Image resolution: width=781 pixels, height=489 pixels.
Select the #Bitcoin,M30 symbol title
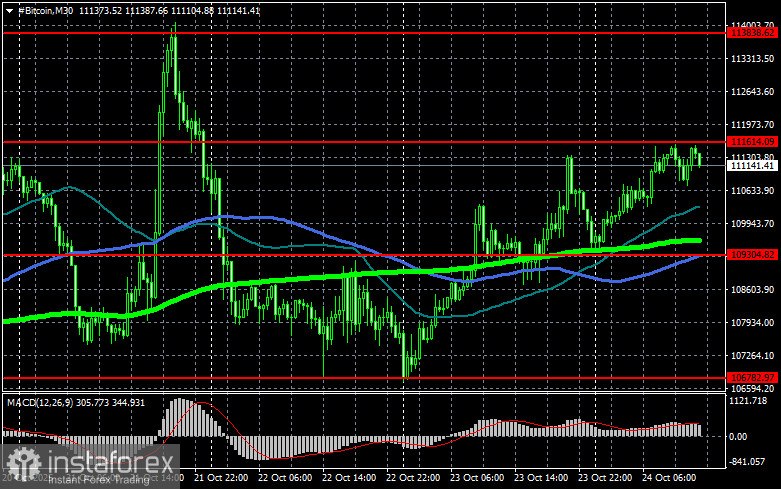point(45,10)
